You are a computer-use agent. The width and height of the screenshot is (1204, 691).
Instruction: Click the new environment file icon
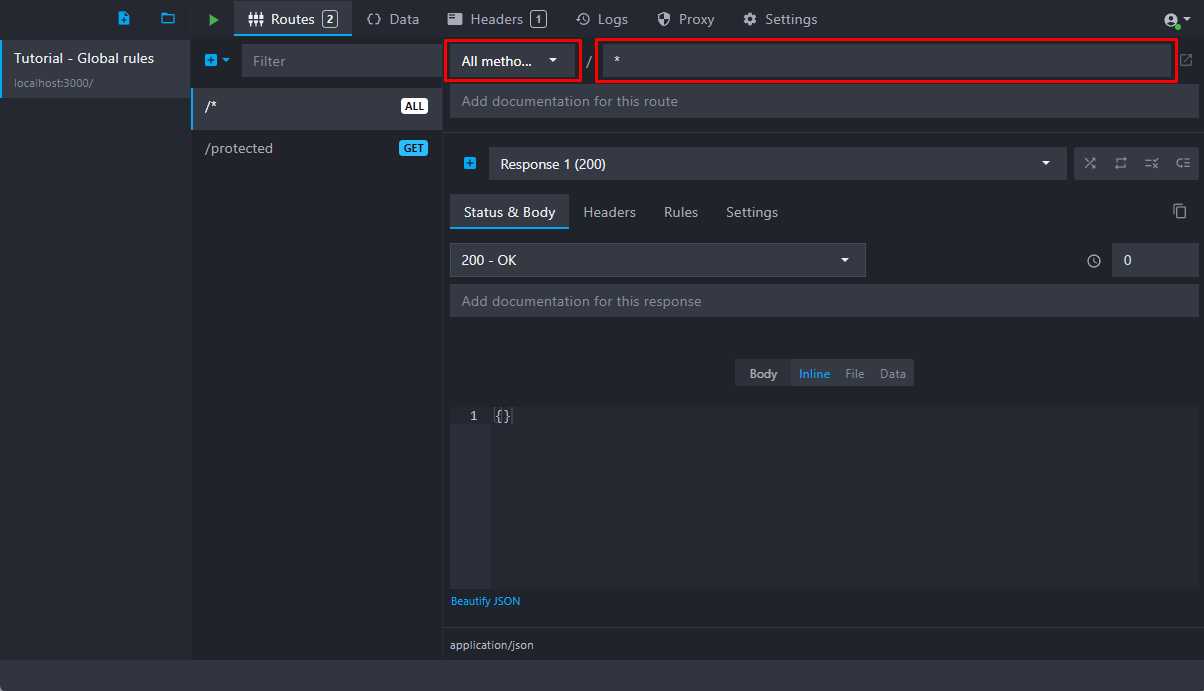point(124,19)
